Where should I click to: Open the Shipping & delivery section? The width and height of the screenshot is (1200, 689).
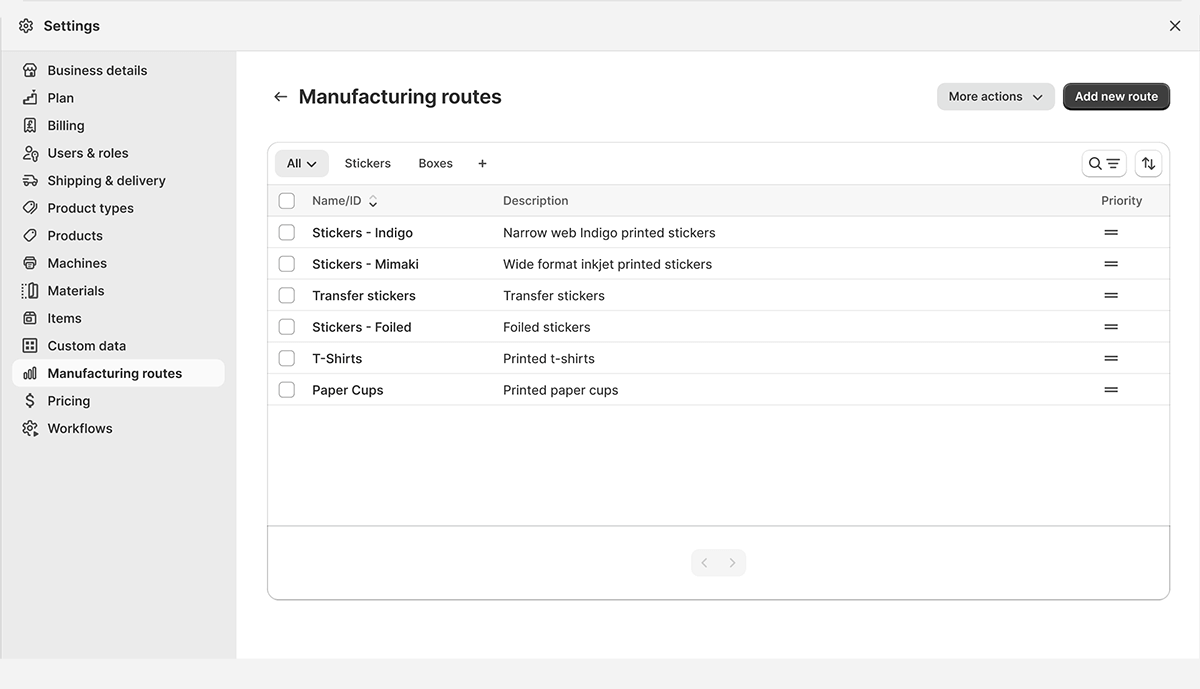pyautogui.click(x=106, y=180)
